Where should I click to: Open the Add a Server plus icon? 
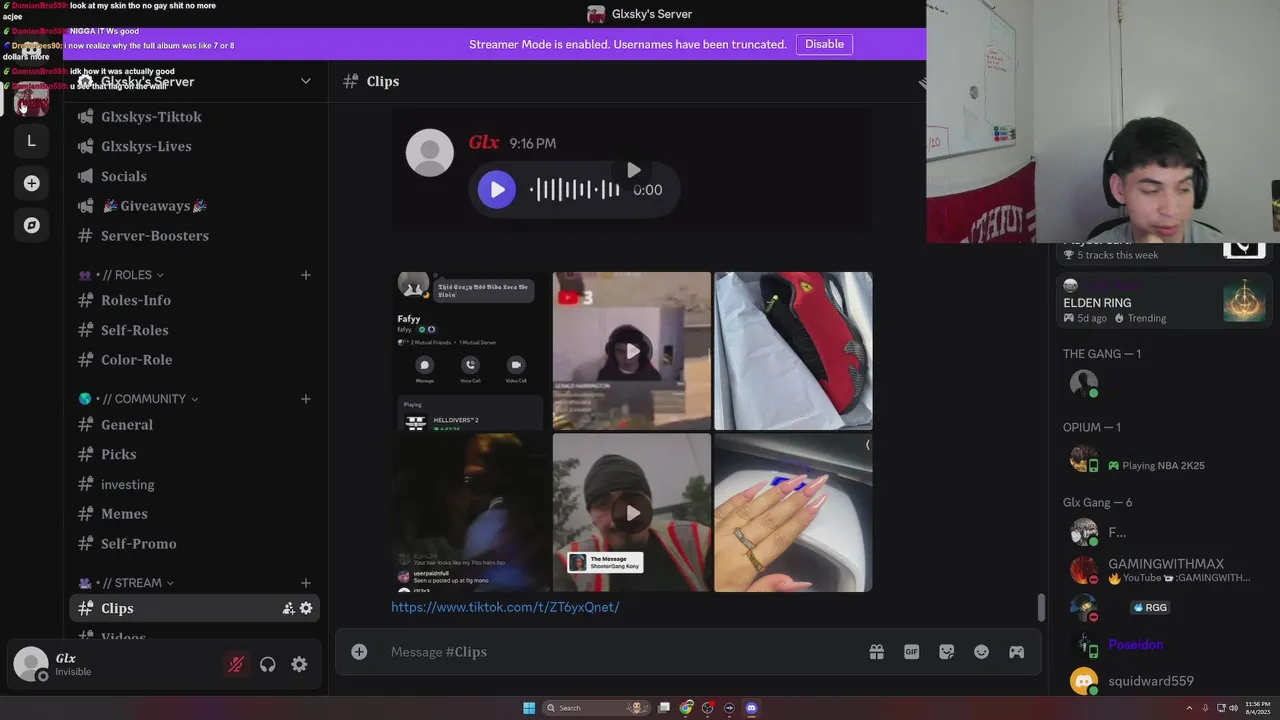31,183
